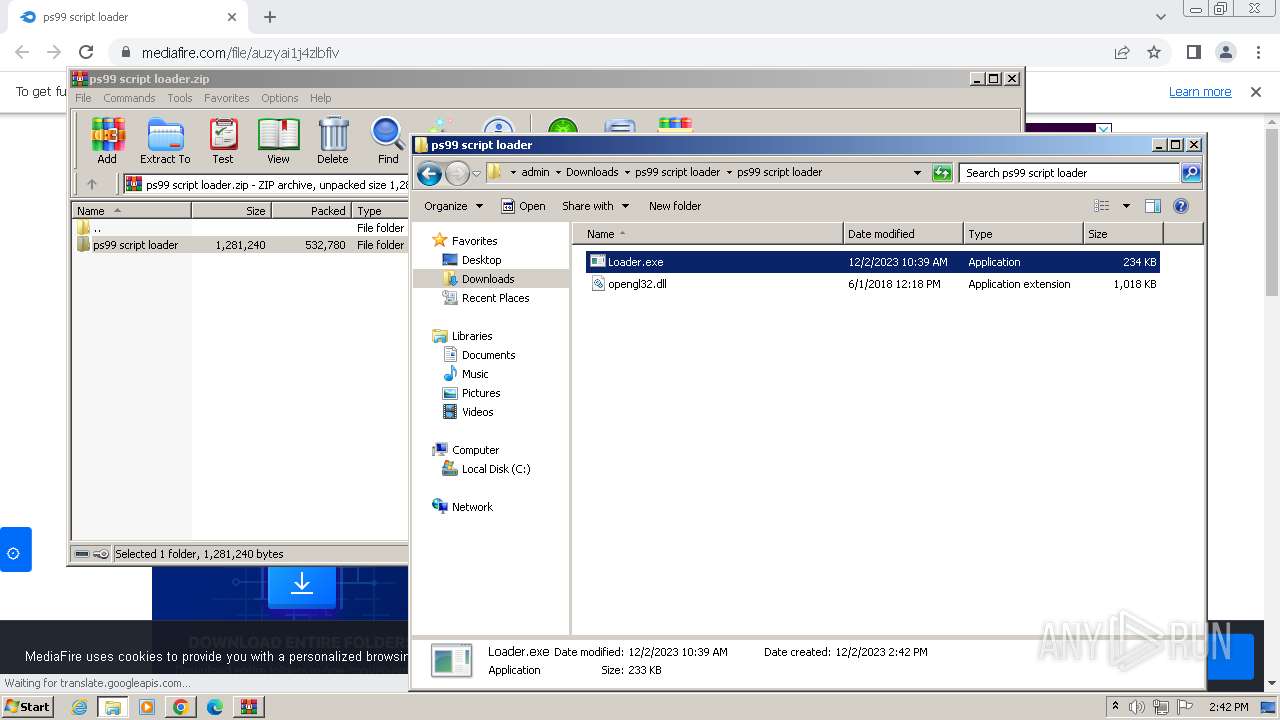Reload the Chrome page
This screenshot has width=1280, height=720.
pos(86,52)
